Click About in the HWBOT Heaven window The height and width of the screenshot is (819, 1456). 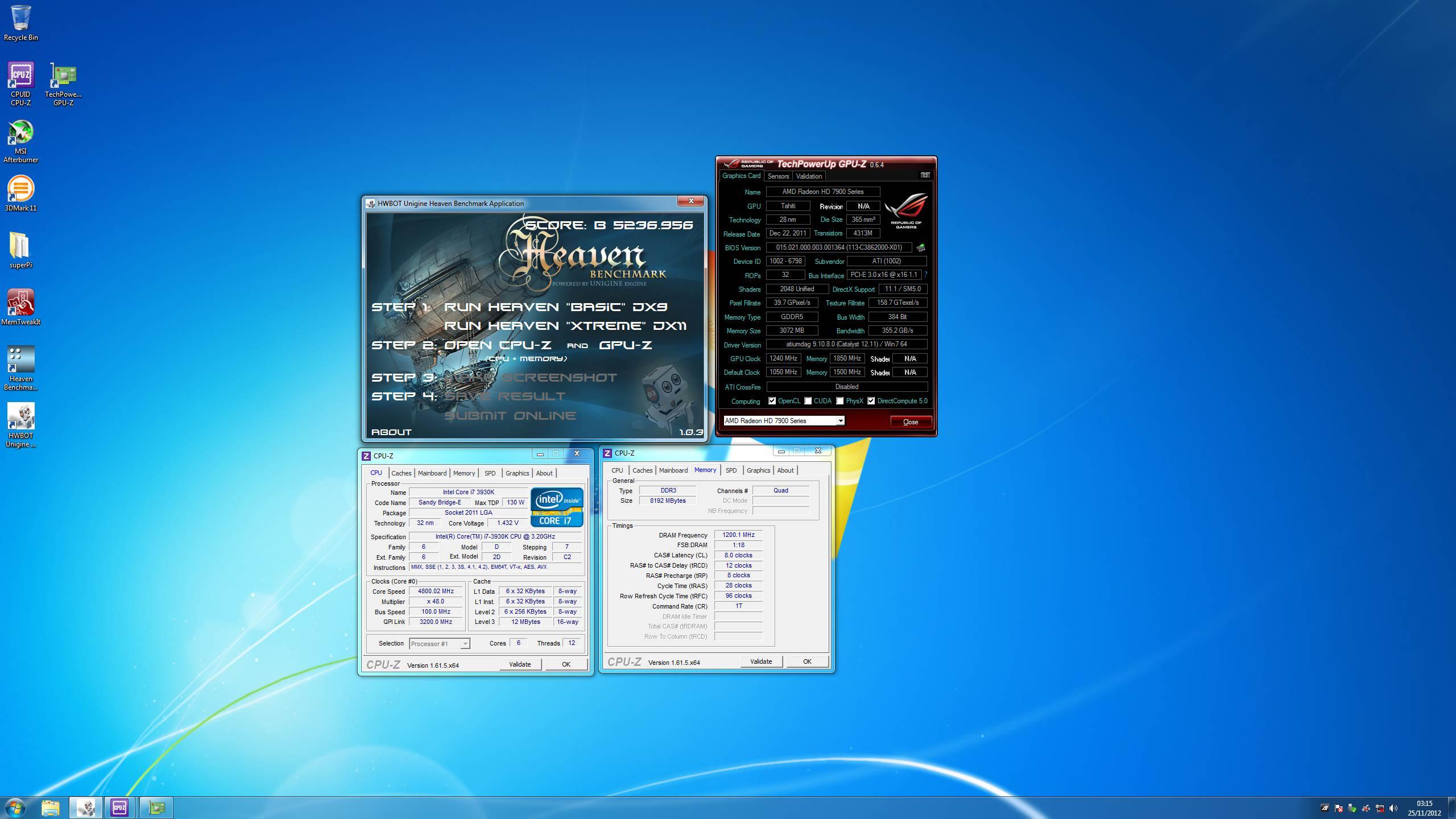click(391, 432)
